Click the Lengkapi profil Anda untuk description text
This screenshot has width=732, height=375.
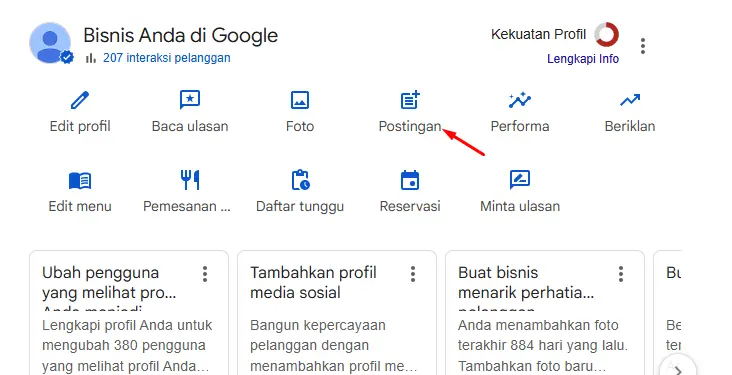(x=127, y=346)
